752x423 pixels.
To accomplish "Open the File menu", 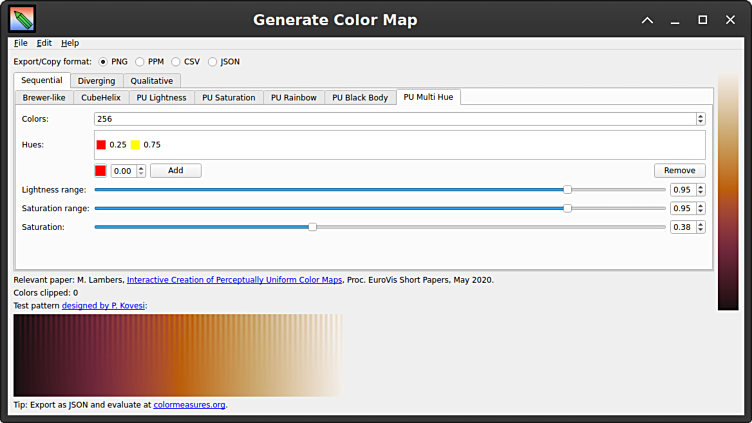I will pyautogui.click(x=21, y=43).
